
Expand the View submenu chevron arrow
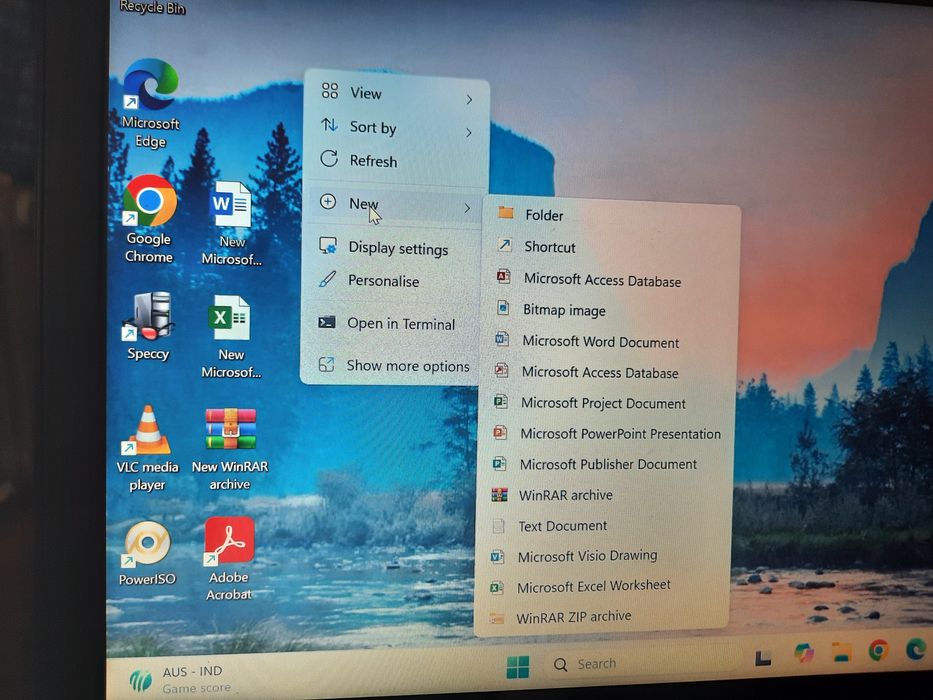tap(469, 99)
